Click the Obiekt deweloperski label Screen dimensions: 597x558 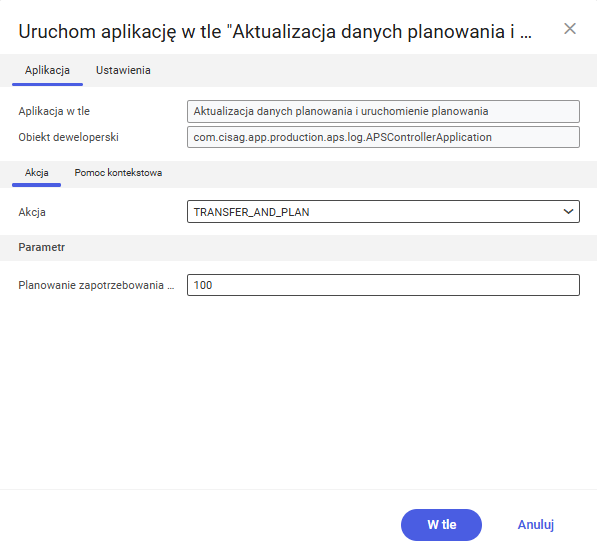(x=69, y=137)
